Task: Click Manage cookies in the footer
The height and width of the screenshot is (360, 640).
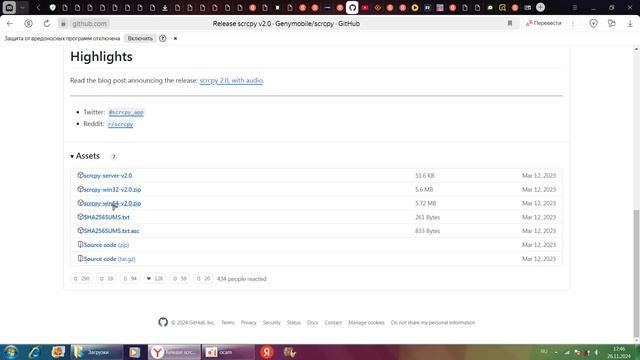Action: point(366,322)
